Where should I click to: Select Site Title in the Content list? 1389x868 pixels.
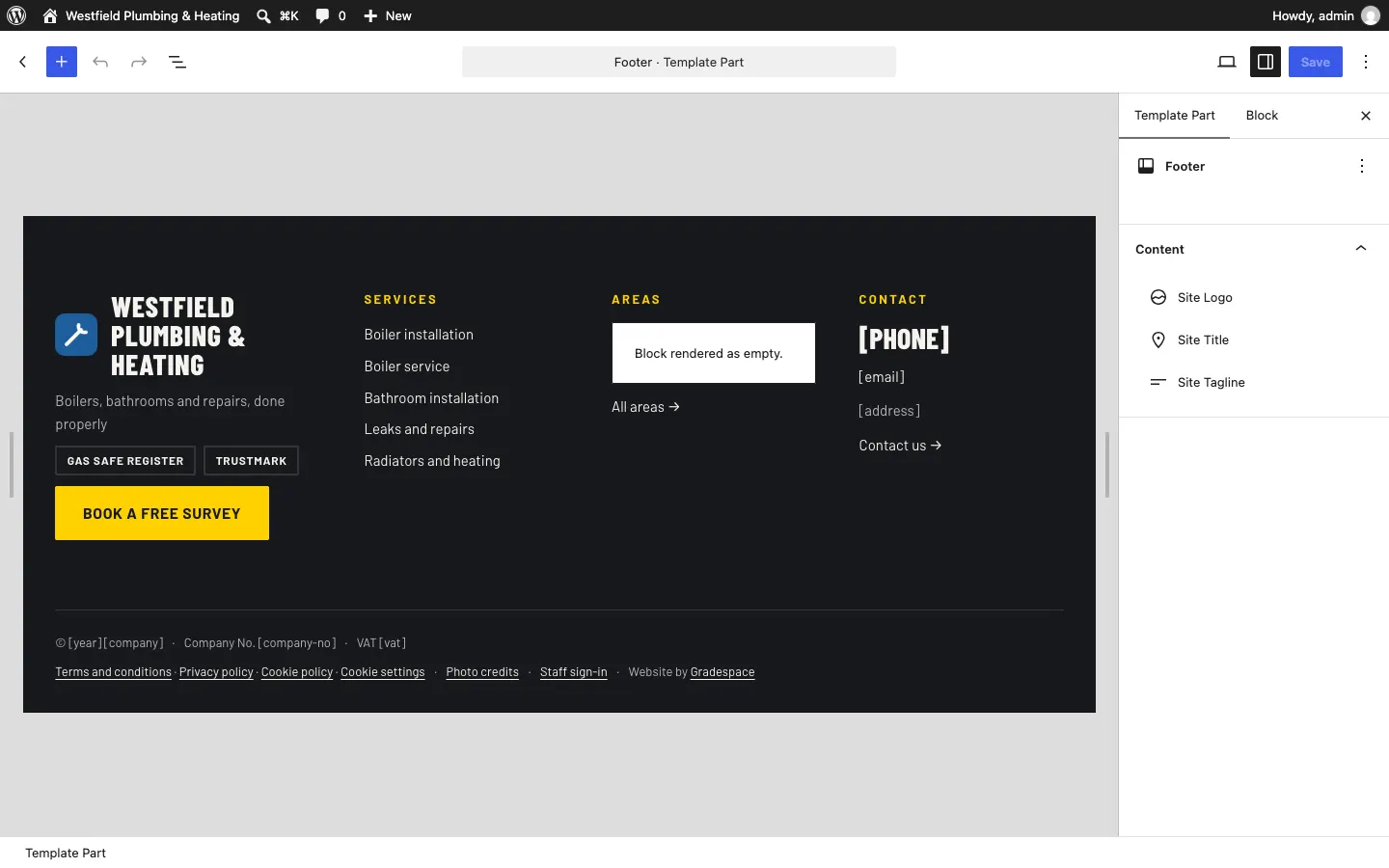coord(1254,339)
